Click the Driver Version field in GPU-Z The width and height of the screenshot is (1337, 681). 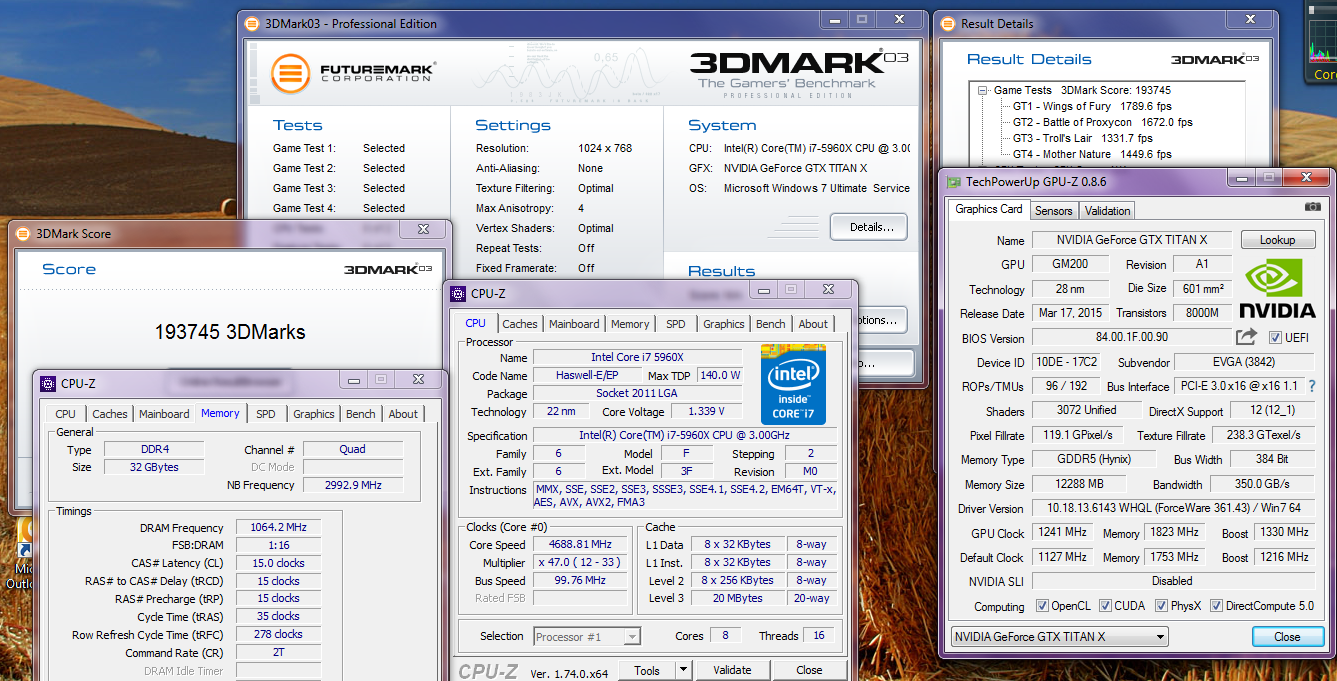[x=1172, y=509]
